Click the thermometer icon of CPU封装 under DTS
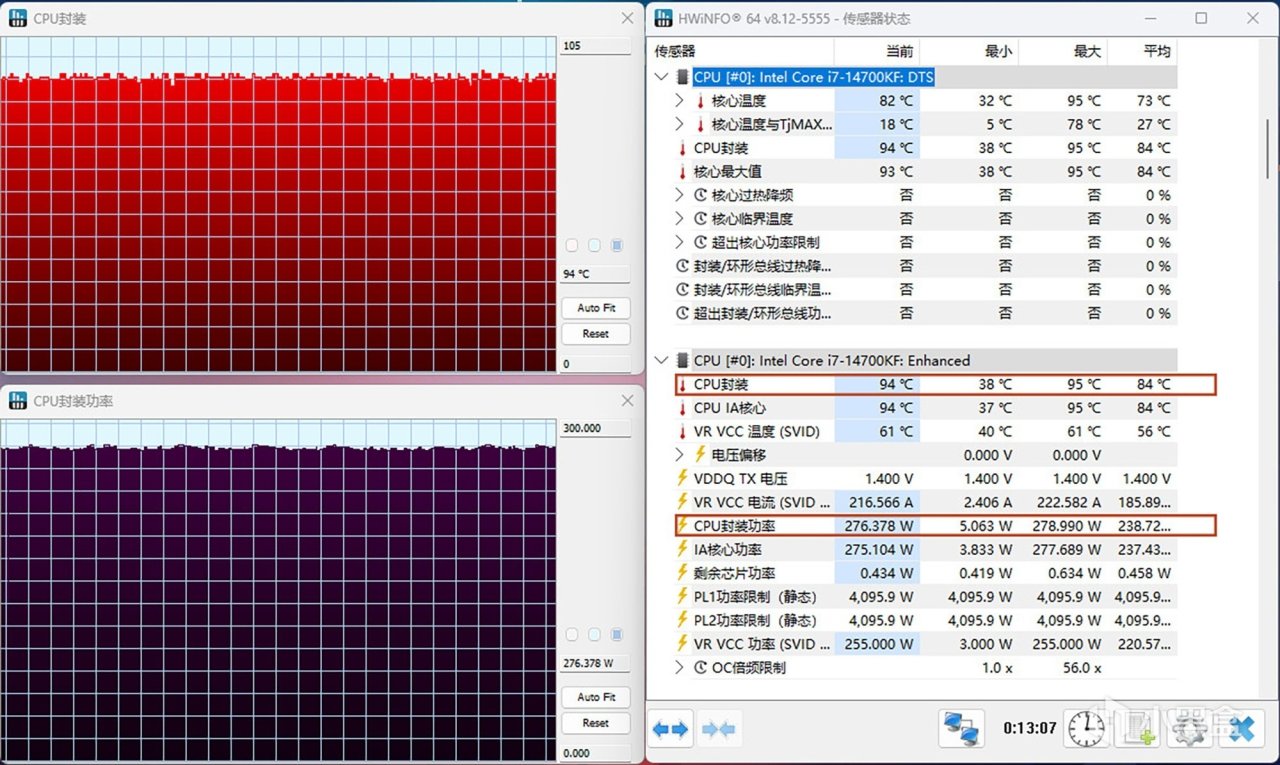This screenshot has width=1280, height=765. (x=683, y=148)
